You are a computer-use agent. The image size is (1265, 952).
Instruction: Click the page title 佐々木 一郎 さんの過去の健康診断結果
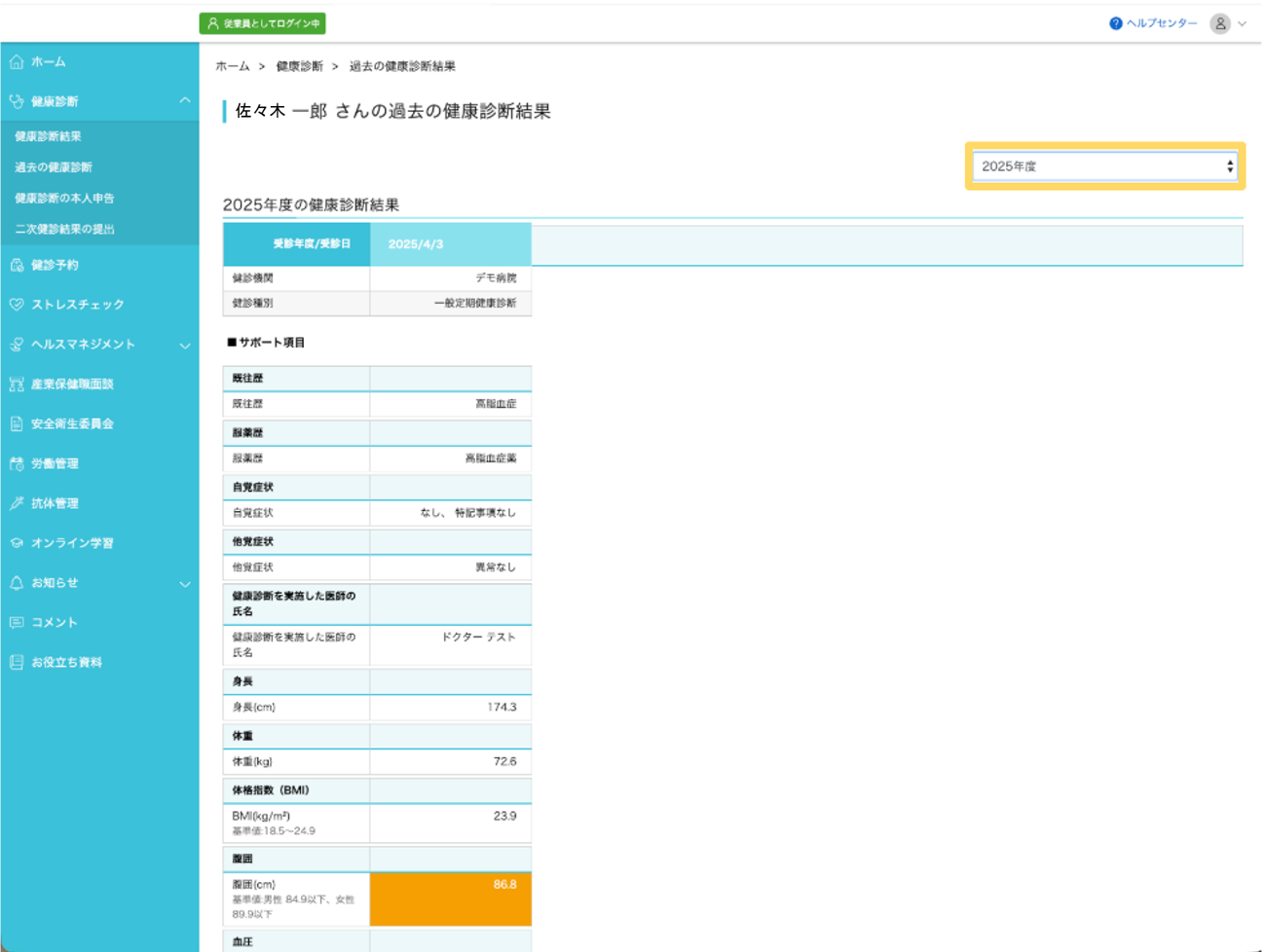[392, 111]
